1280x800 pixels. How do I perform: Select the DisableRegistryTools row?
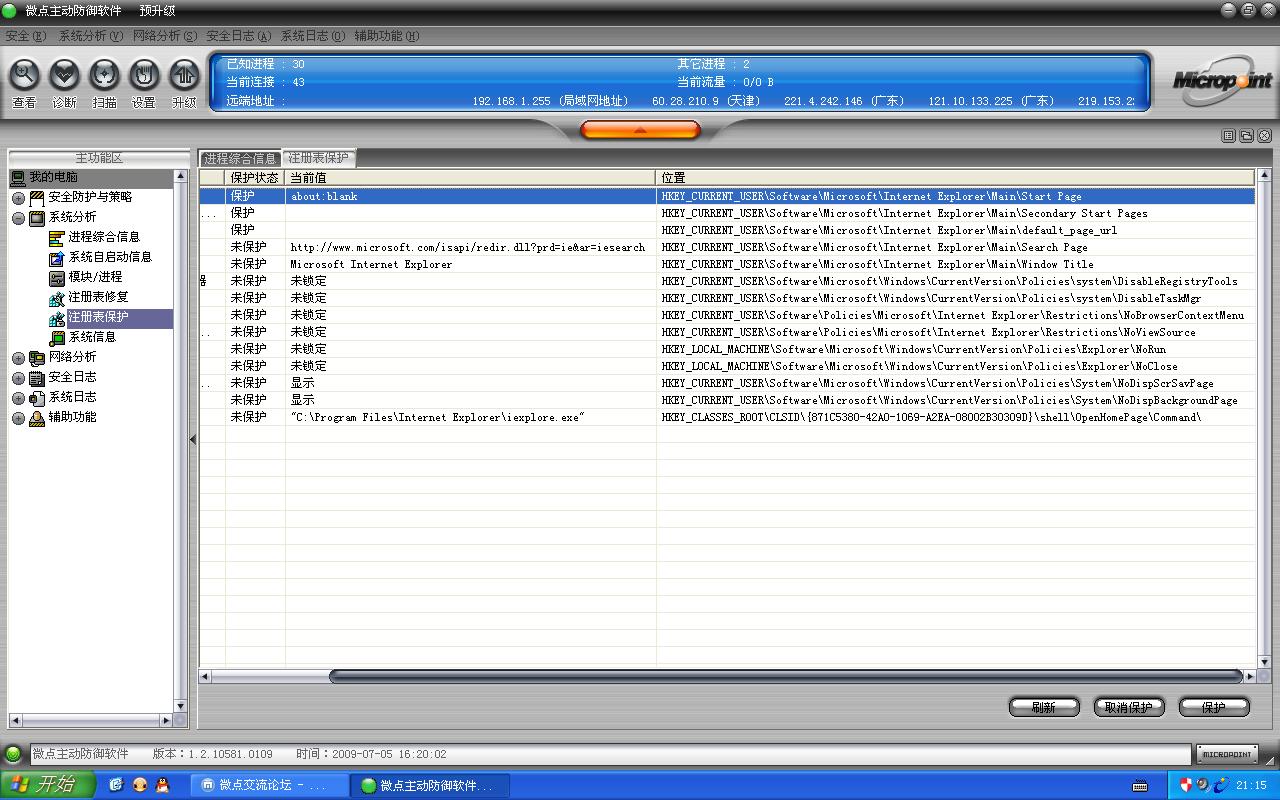tap(727, 281)
